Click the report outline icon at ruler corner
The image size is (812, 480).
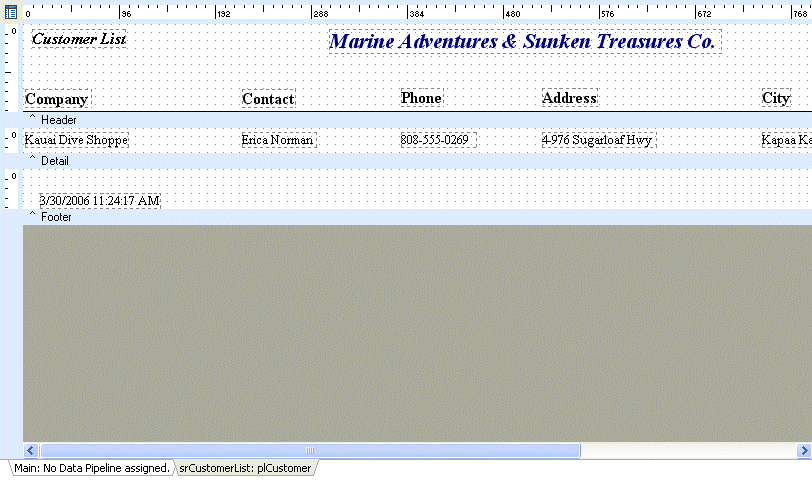pos(10,12)
